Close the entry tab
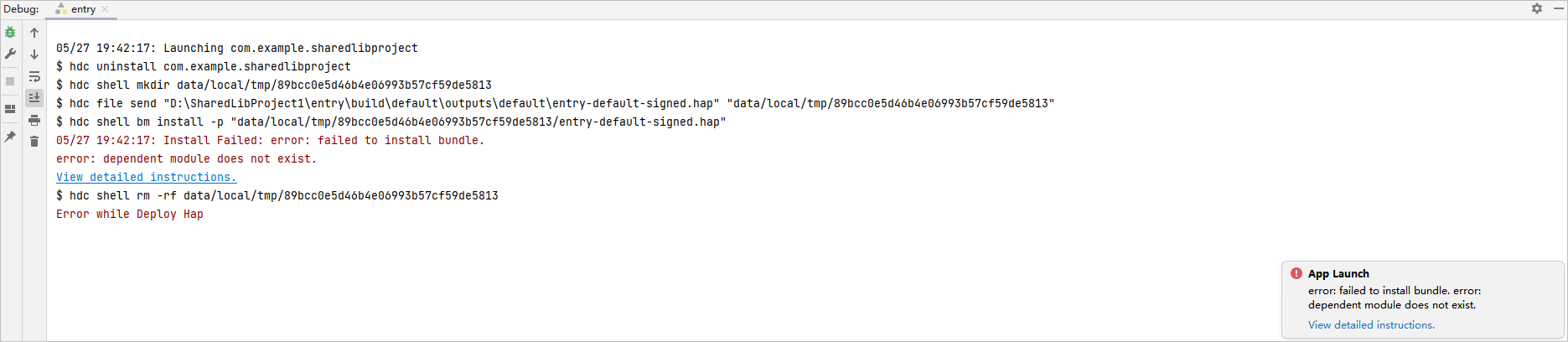The height and width of the screenshot is (342, 1568). [x=105, y=9]
